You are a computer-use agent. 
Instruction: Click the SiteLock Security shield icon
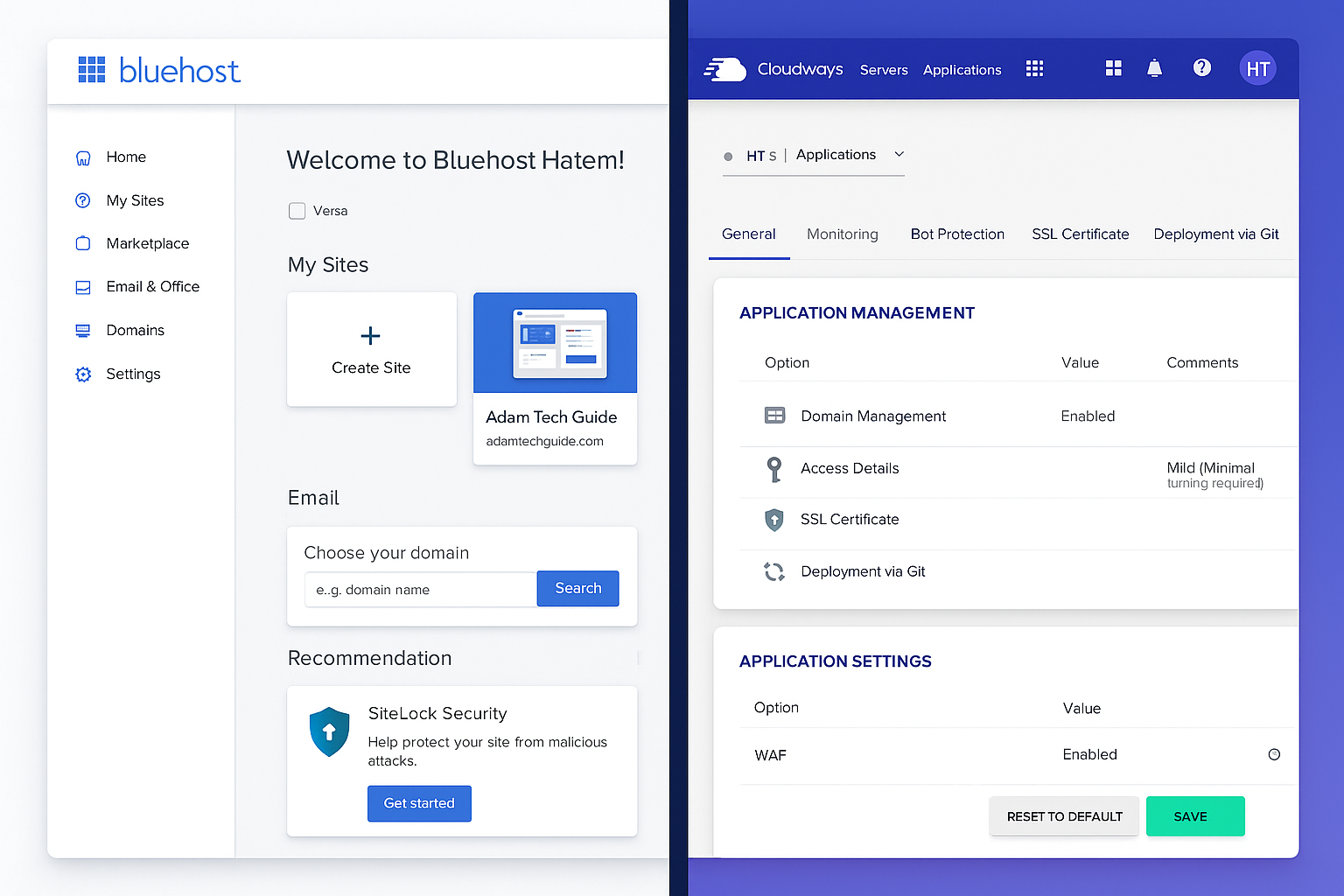click(x=330, y=731)
